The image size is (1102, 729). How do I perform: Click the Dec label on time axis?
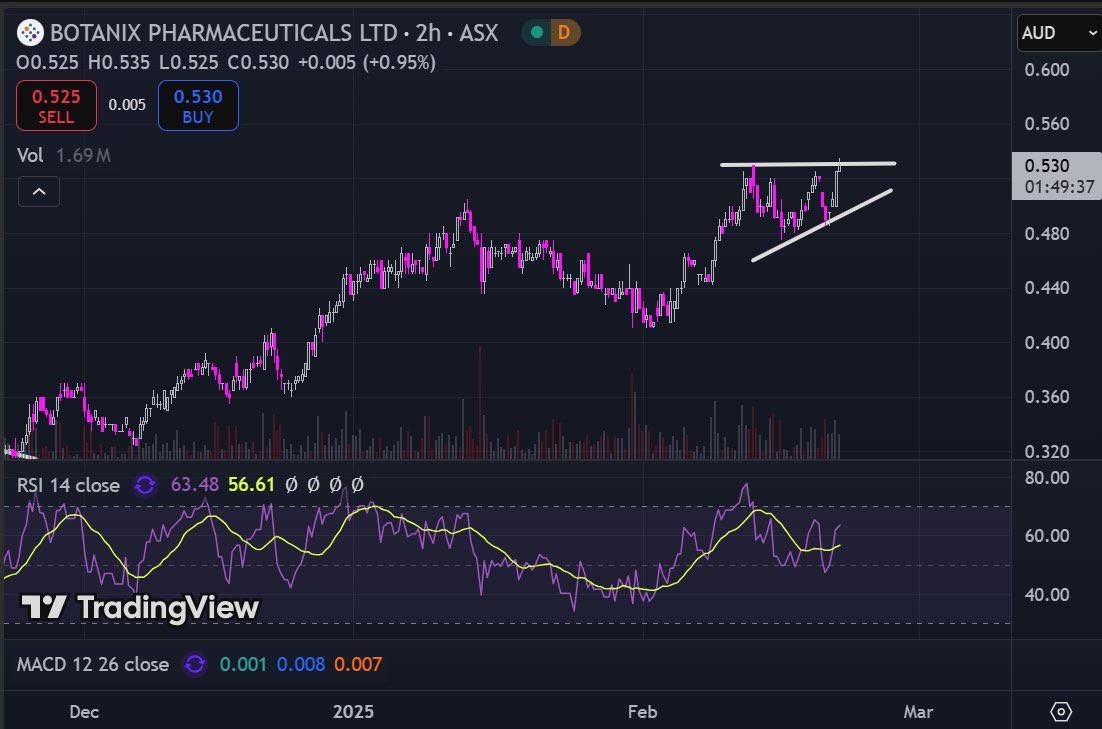(84, 711)
